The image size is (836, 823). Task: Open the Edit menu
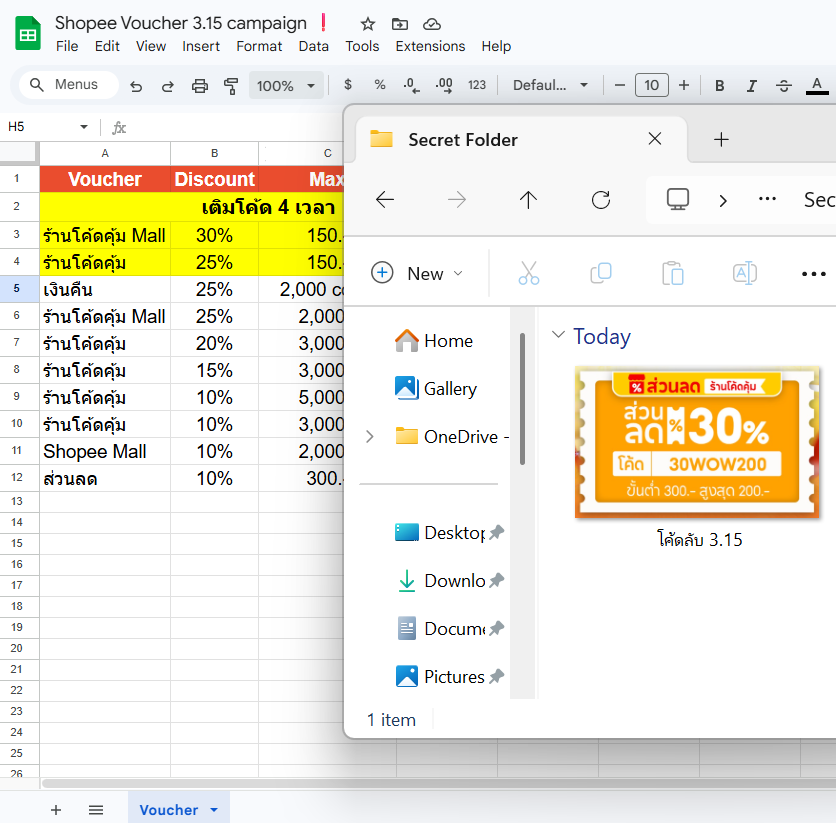pyautogui.click(x=107, y=46)
